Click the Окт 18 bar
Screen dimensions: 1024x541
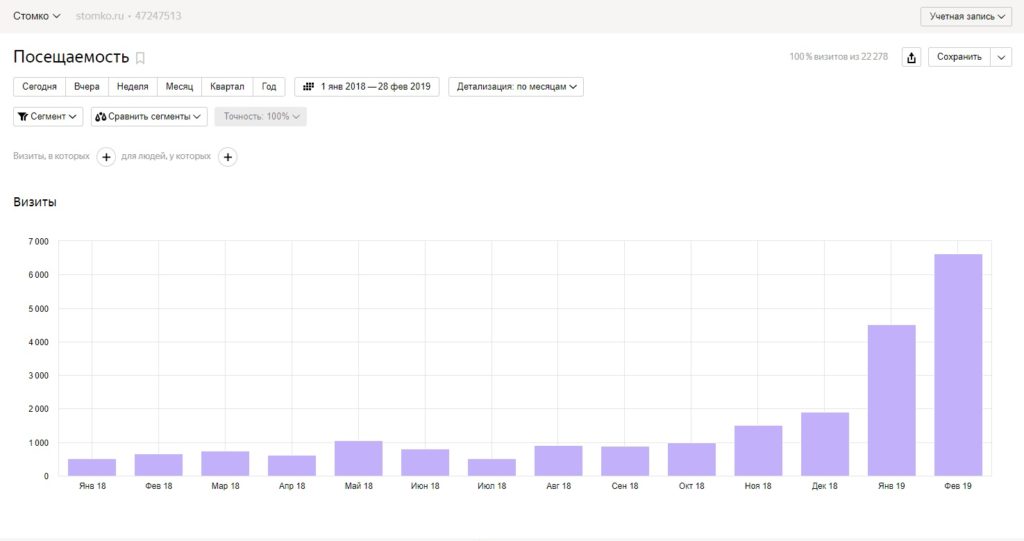click(x=692, y=459)
